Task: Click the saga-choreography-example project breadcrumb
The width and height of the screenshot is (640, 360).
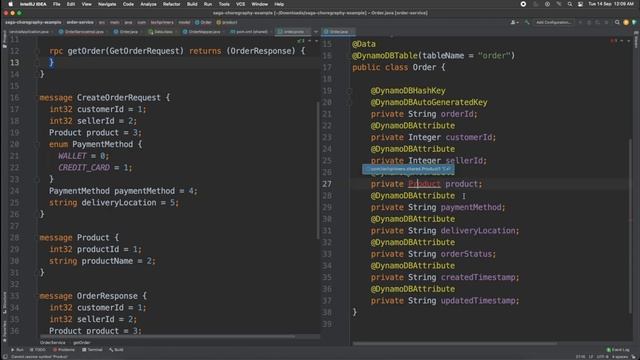Action: click(33, 22)
